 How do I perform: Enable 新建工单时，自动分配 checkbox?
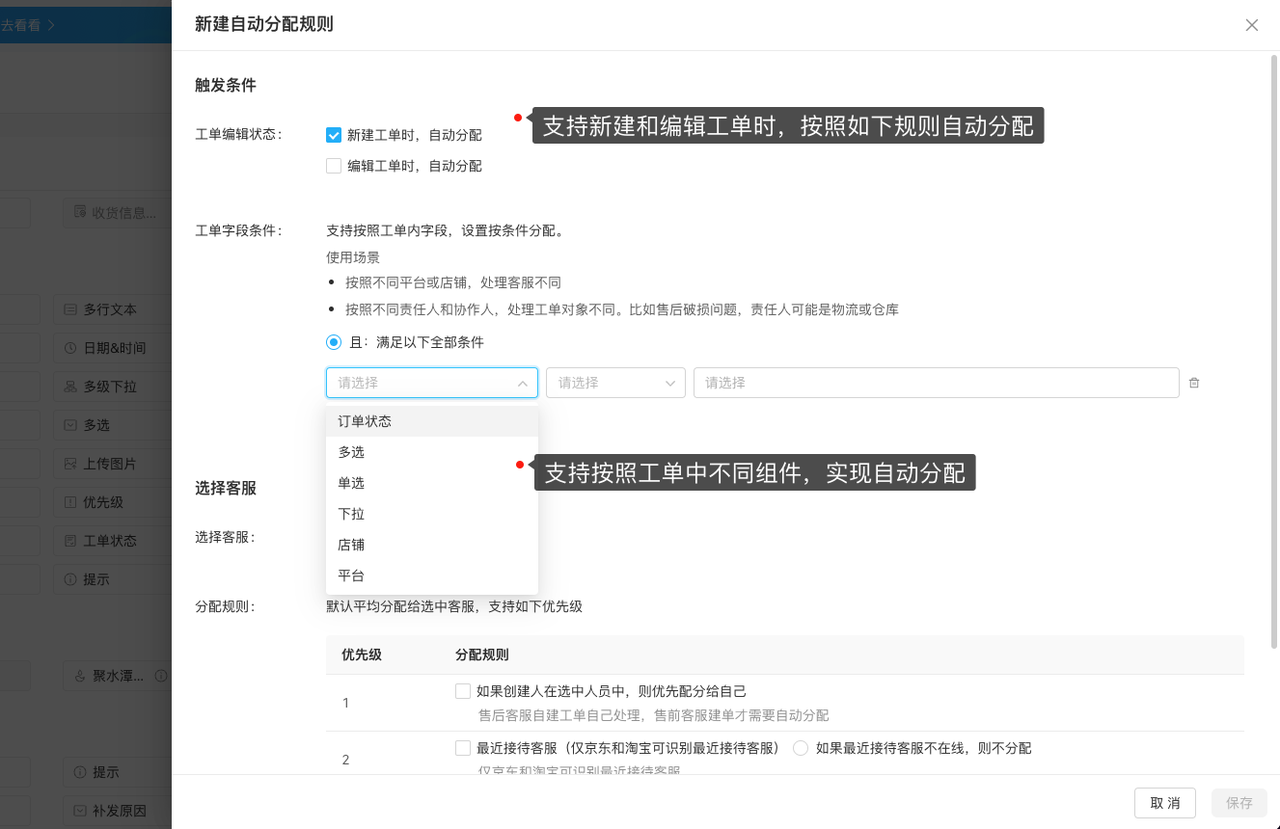pyautogui.click(x=334, y=135)
